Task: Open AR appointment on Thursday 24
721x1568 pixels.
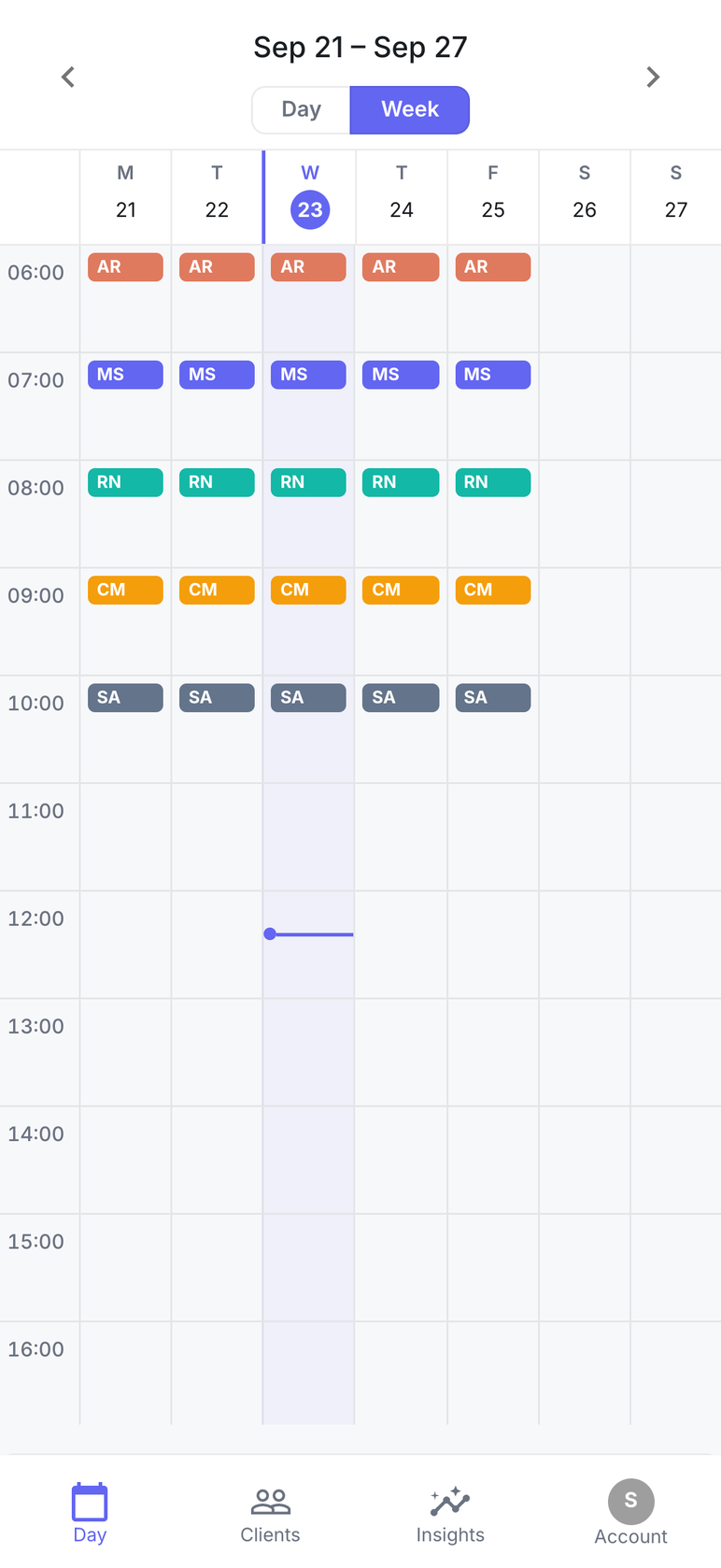Action: pos(401,267)
